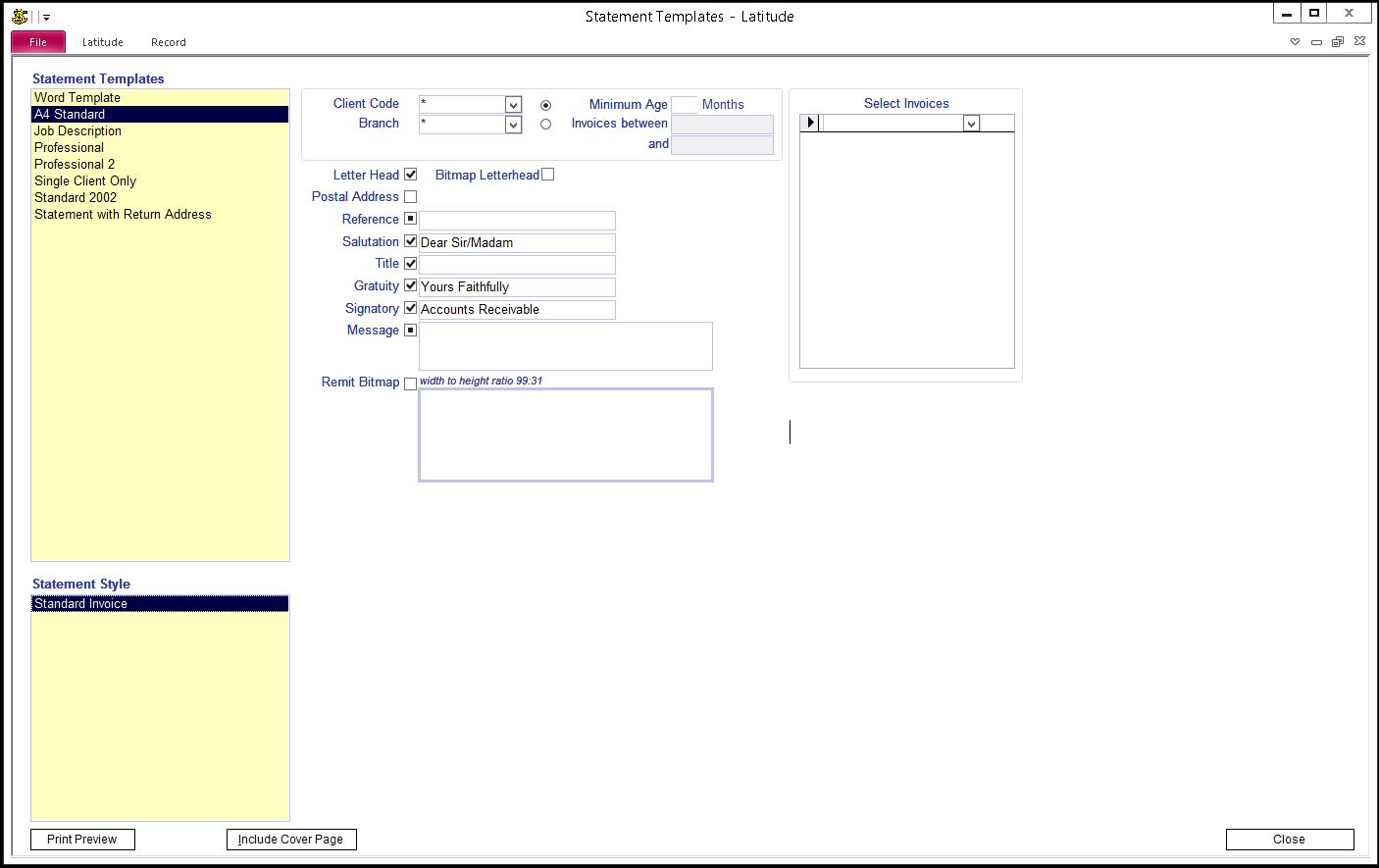Click the yellow Latitude application icon
Screen dimensions: 1379x868
tap(20, 16)
